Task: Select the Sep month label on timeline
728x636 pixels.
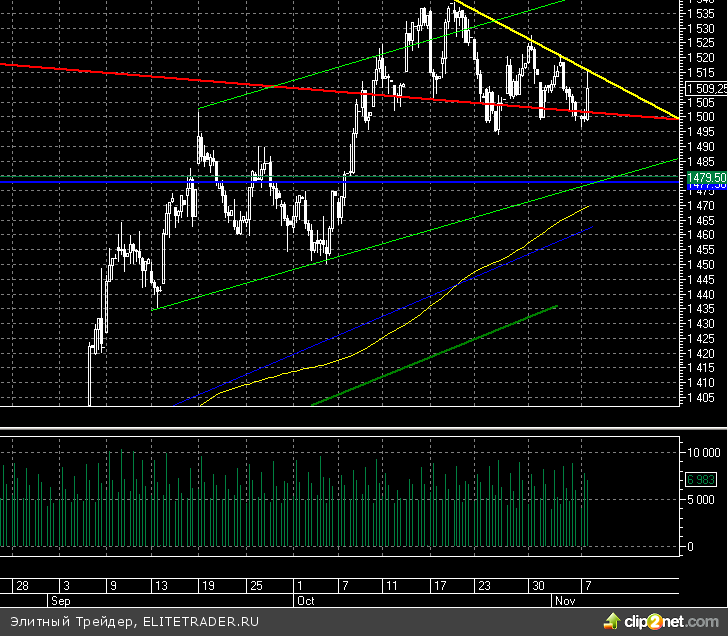Action: [61, 601]
